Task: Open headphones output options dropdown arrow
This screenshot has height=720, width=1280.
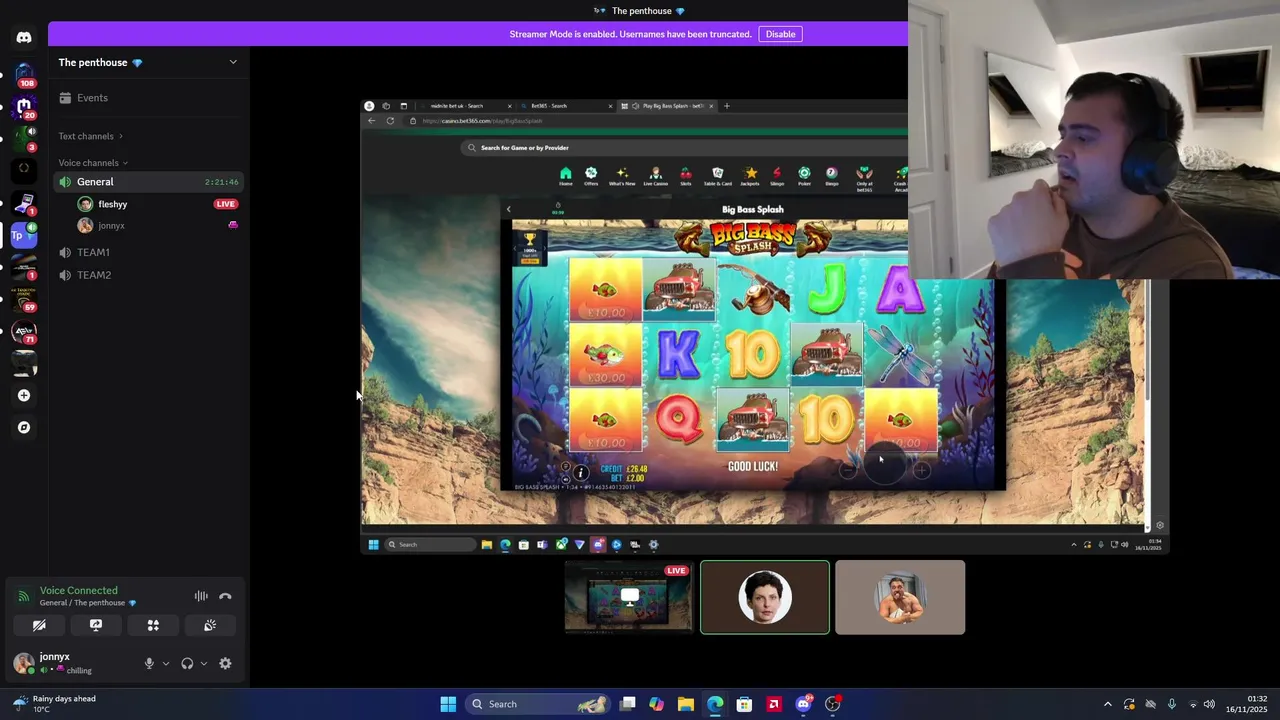Action: tap(204, 663)
